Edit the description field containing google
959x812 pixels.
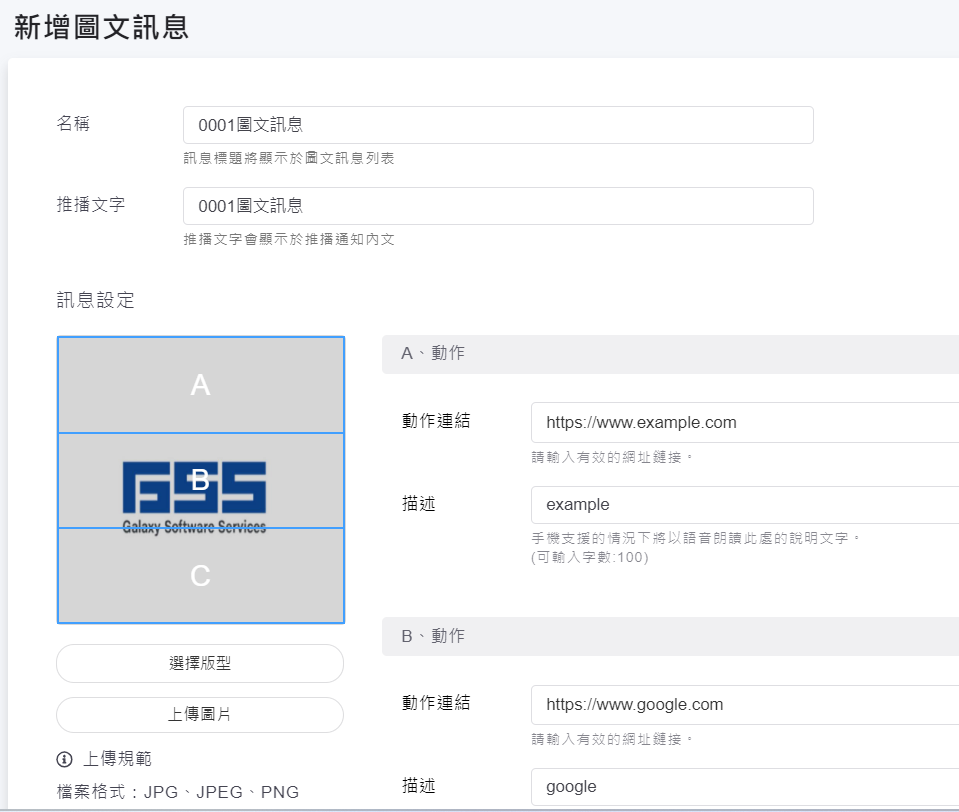(744, 787)
